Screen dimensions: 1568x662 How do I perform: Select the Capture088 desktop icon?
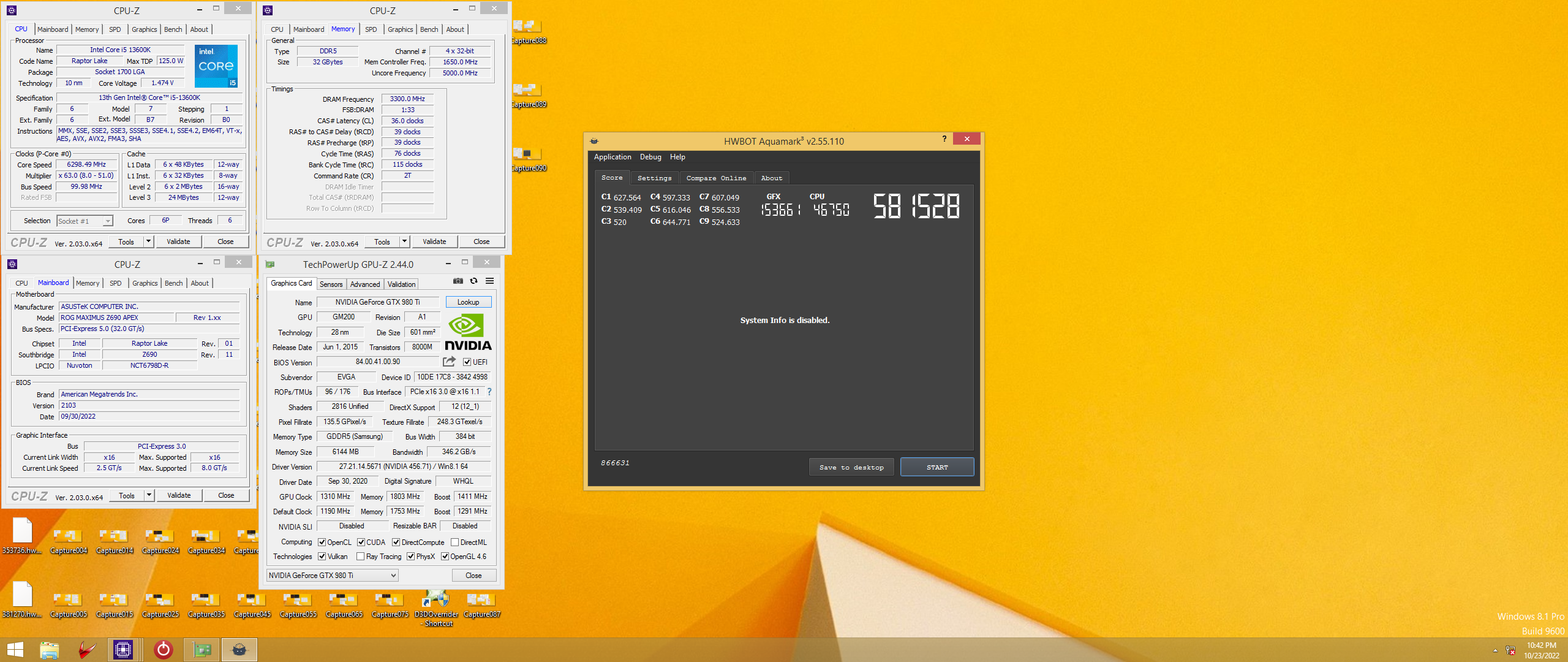[528, 32]
